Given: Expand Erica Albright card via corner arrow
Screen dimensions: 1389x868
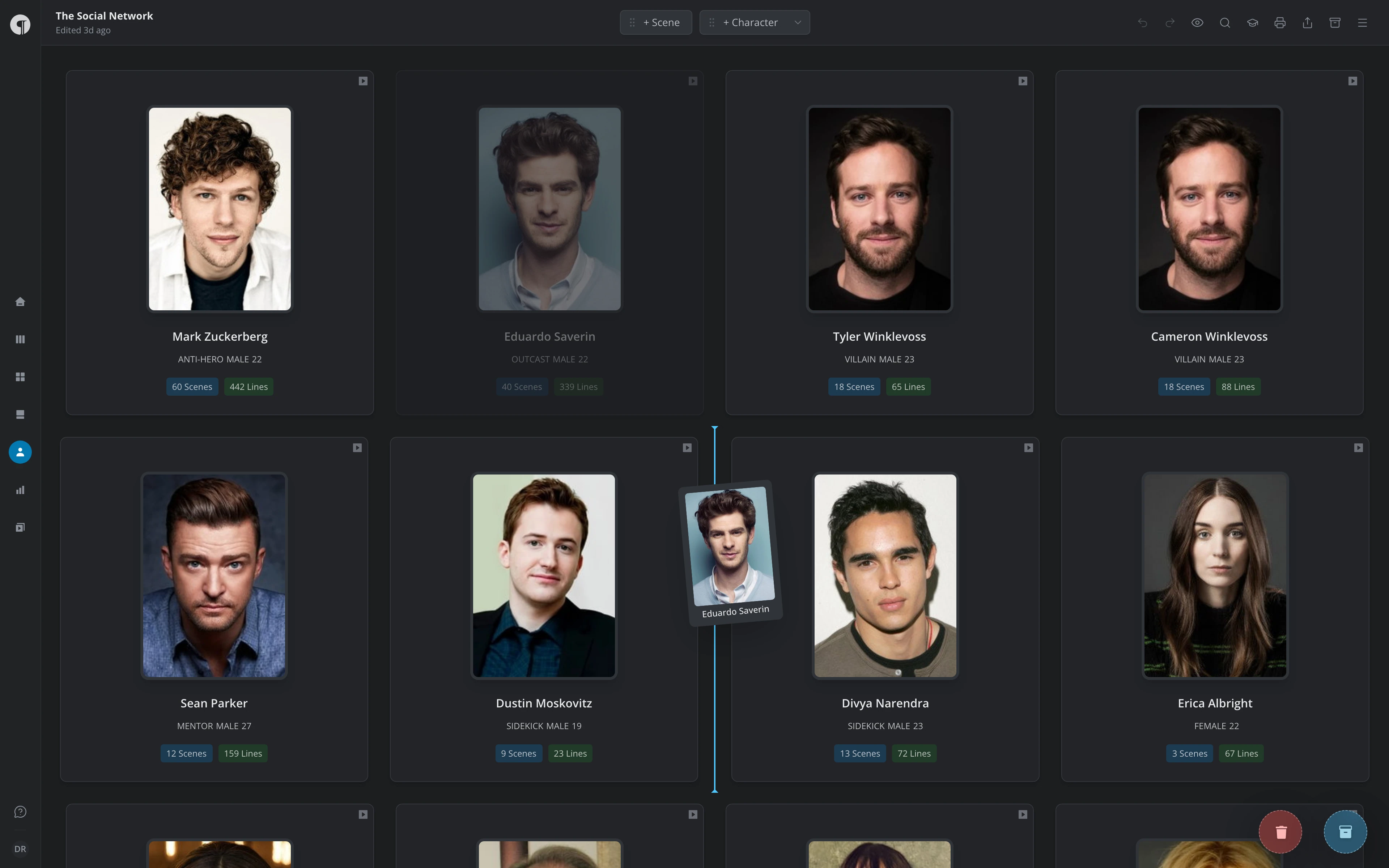Looking at the screenshot, I should [x=1359, y=448].
